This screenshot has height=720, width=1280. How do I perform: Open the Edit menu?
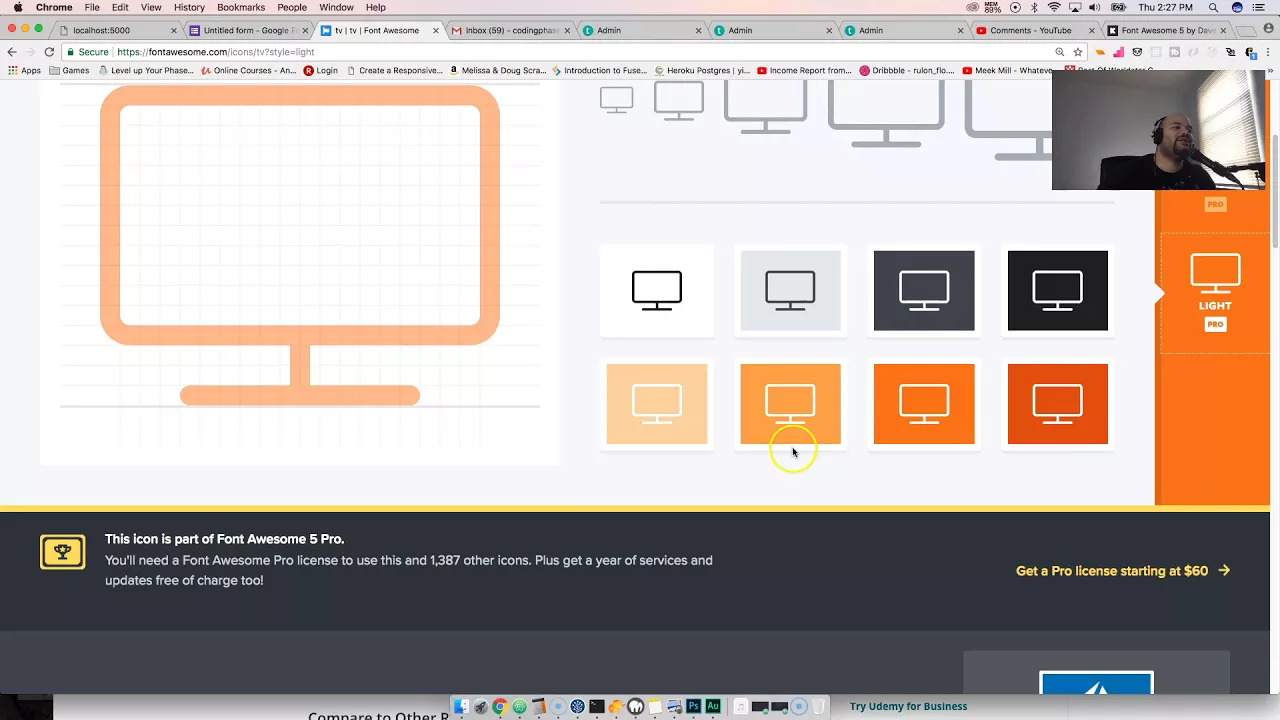[120, 7]
